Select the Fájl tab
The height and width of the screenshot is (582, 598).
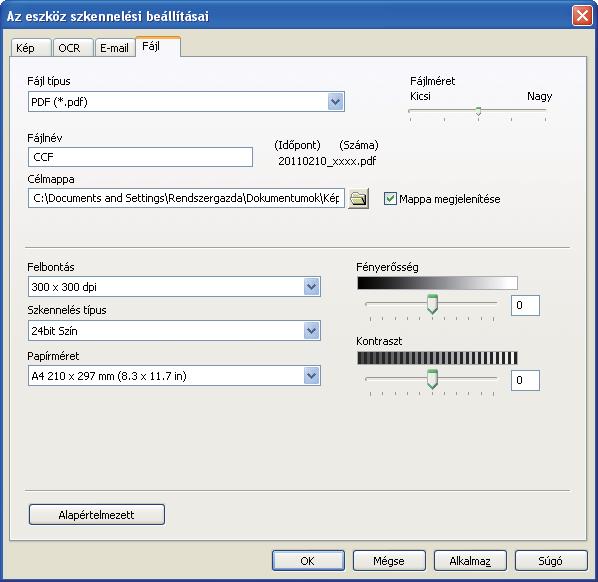point(158,47)
